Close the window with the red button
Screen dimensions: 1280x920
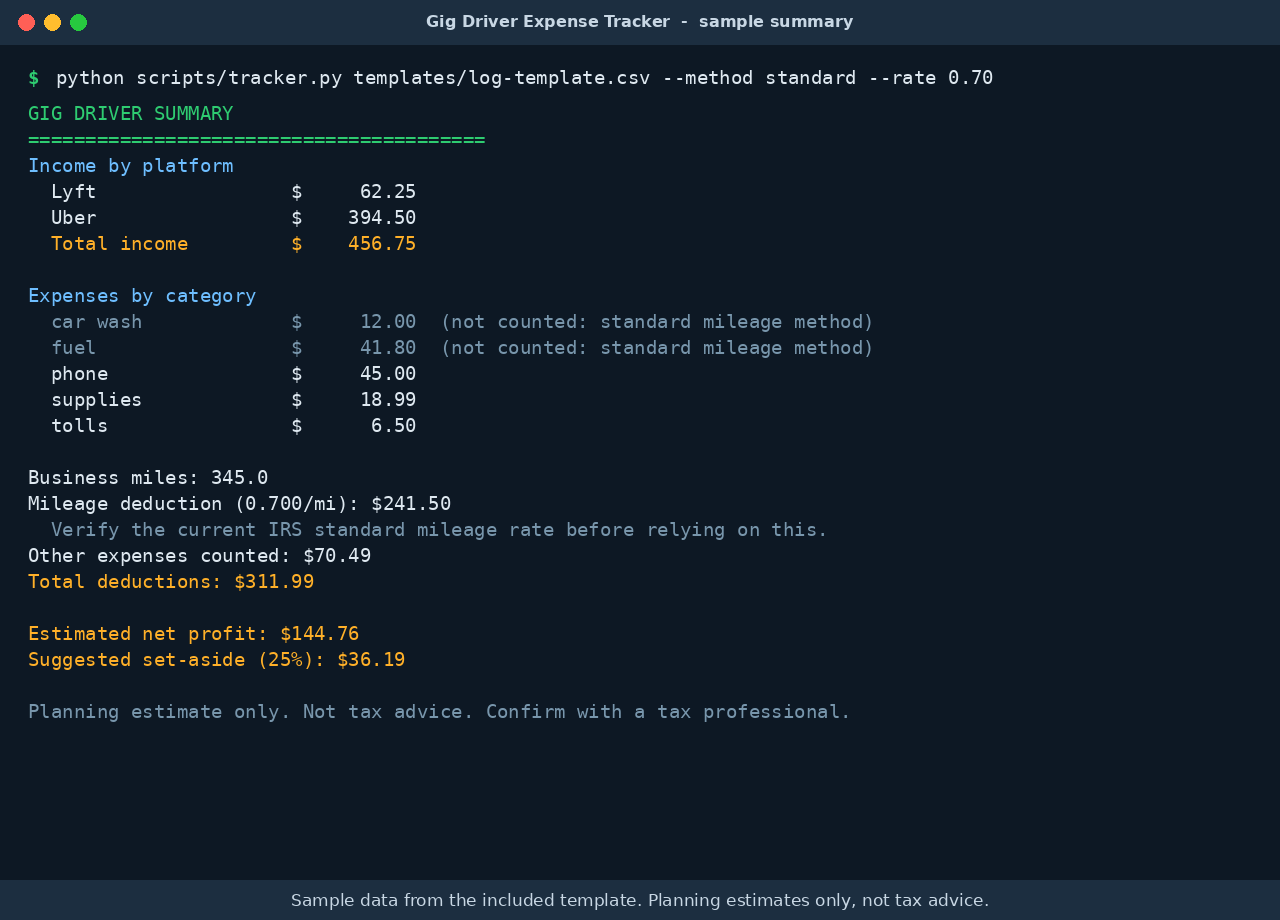coord(26,22)
